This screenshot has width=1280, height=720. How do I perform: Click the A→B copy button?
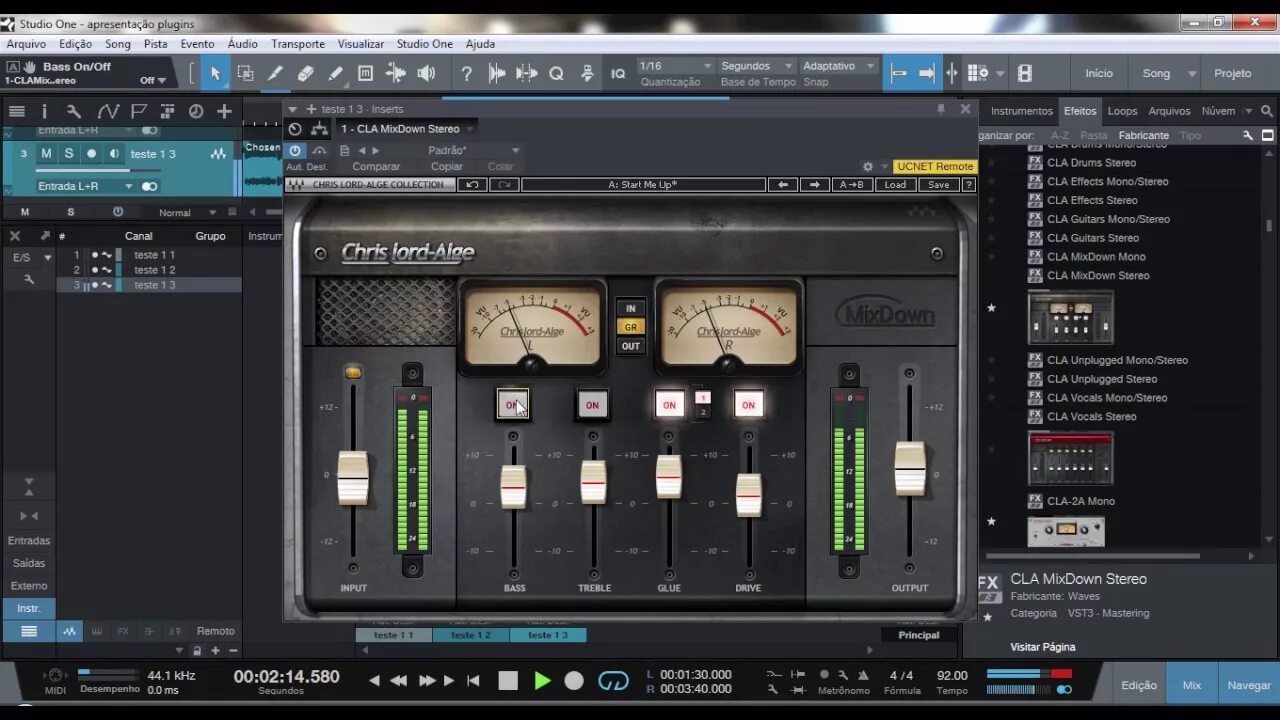click(852, 184)
